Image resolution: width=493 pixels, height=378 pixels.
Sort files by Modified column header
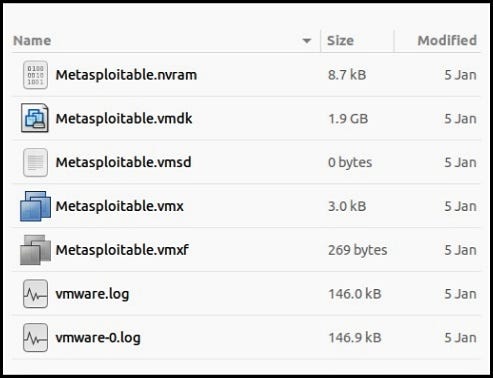(x=447, y=41)
